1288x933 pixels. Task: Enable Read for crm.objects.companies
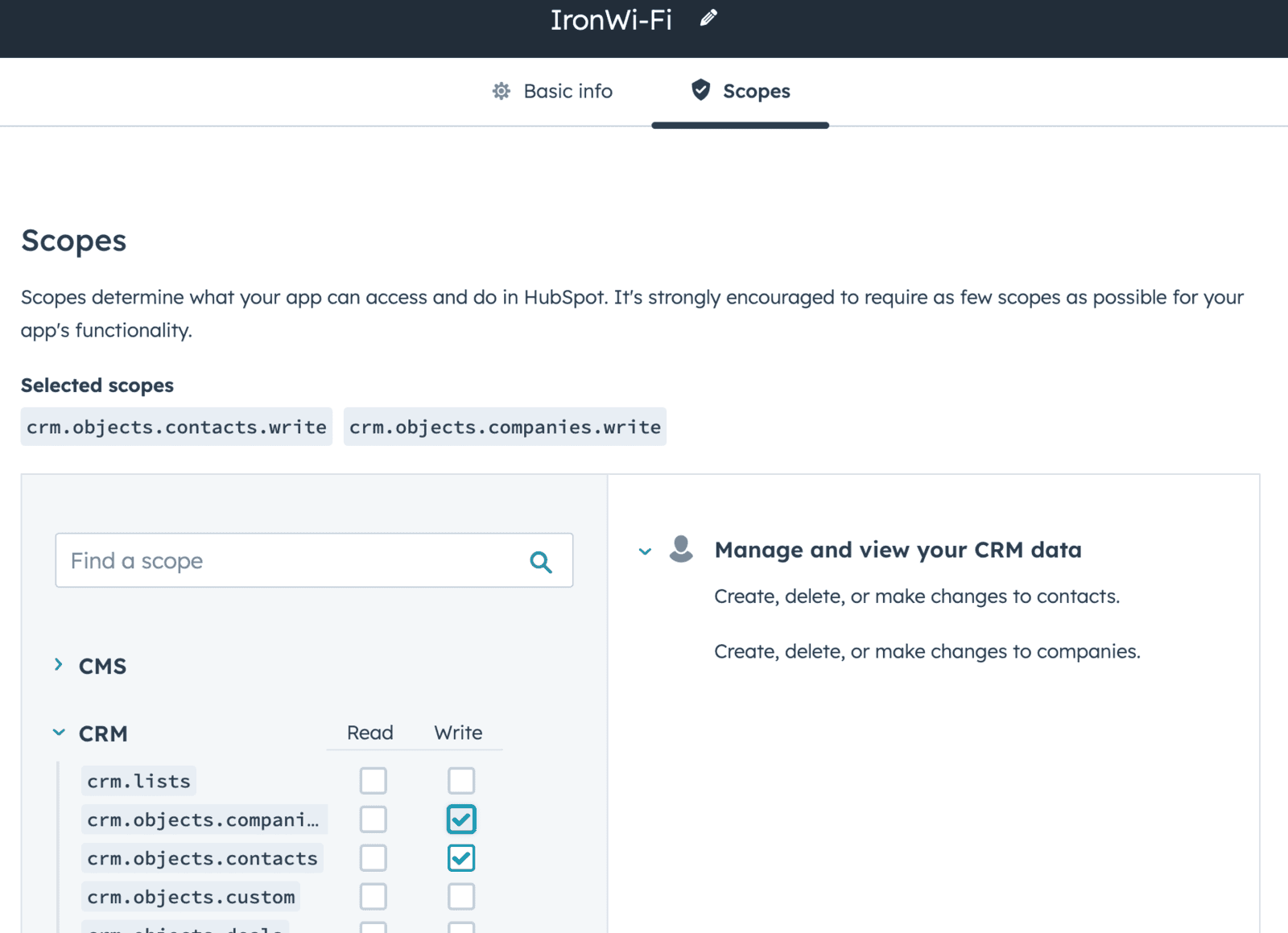(x=373, y=819)
